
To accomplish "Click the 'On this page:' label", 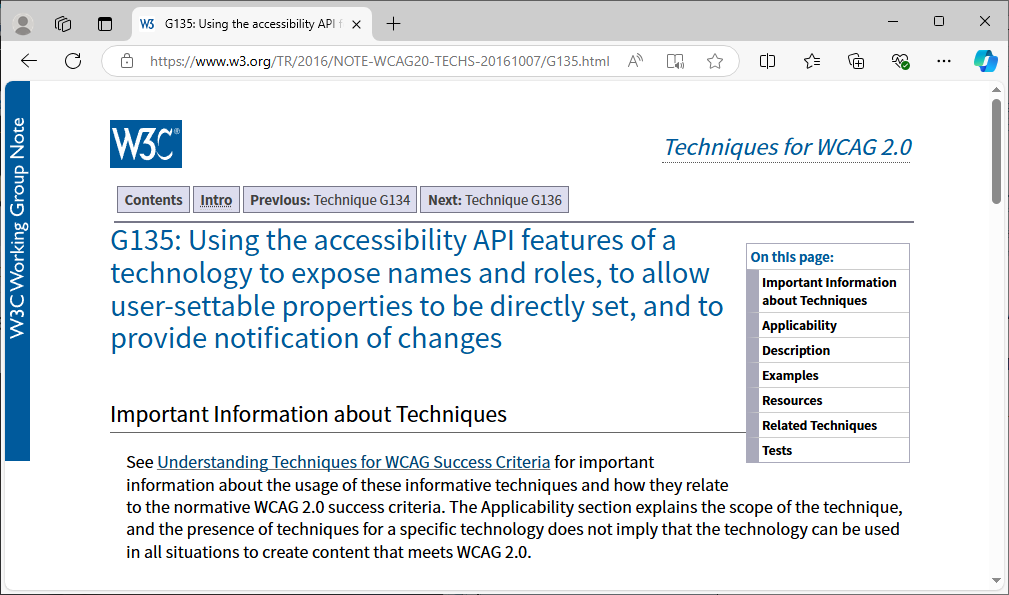I will [792, 257].
